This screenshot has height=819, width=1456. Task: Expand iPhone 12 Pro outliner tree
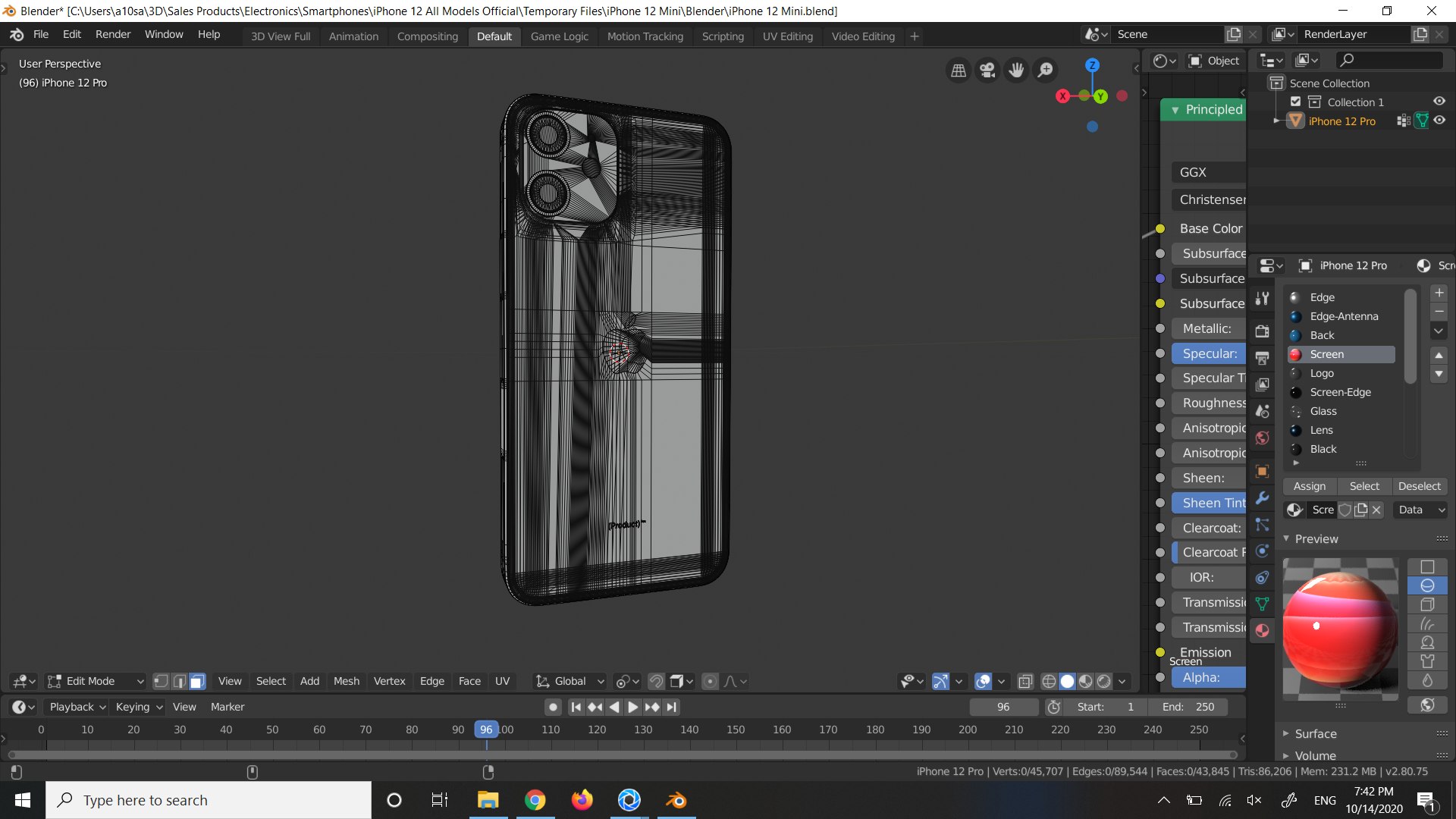[1276, 121]
